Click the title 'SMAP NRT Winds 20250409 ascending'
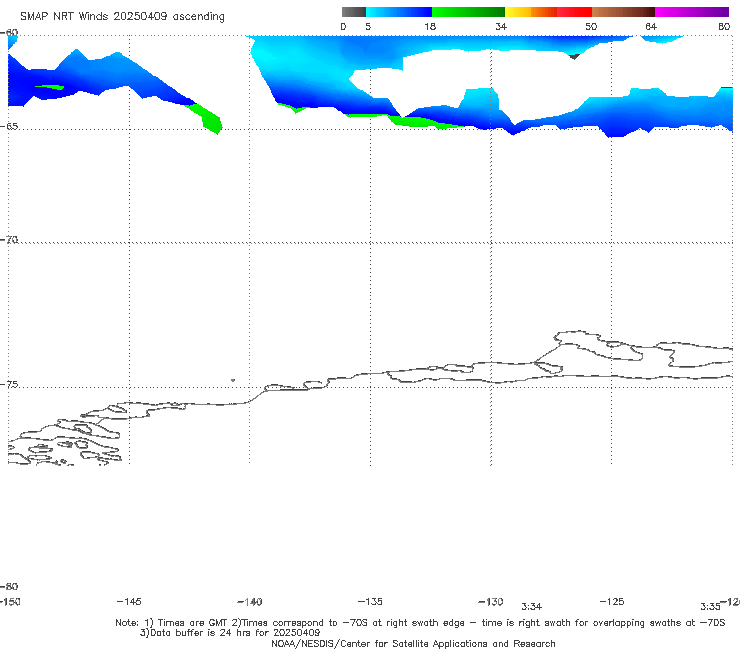Viewport: 740px width, 650px height. coord(122,16)
